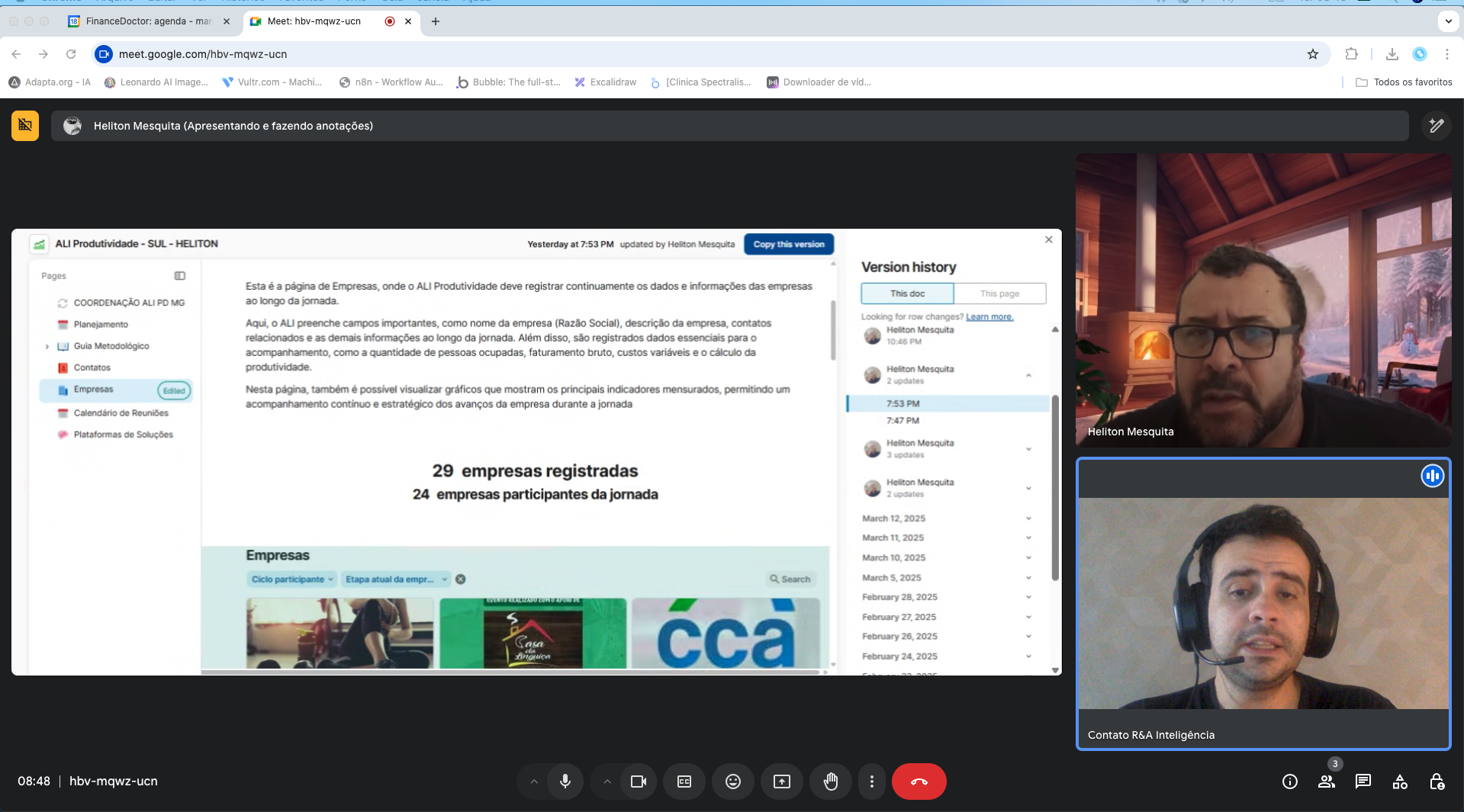Click Copy this version button
Screen dimensions: 1464x812
(789, 244)
